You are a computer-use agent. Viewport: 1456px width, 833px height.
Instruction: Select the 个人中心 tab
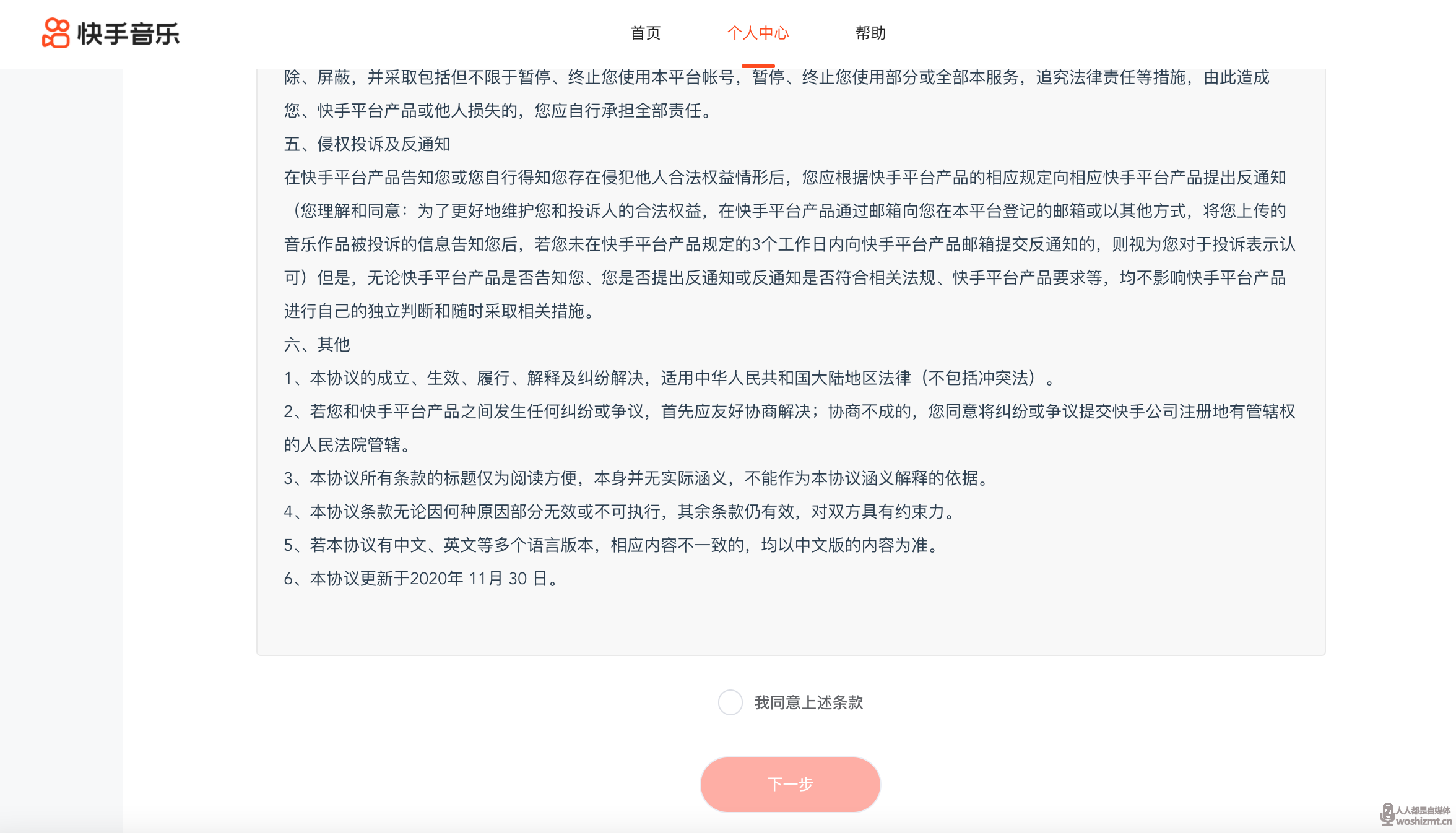758,33
